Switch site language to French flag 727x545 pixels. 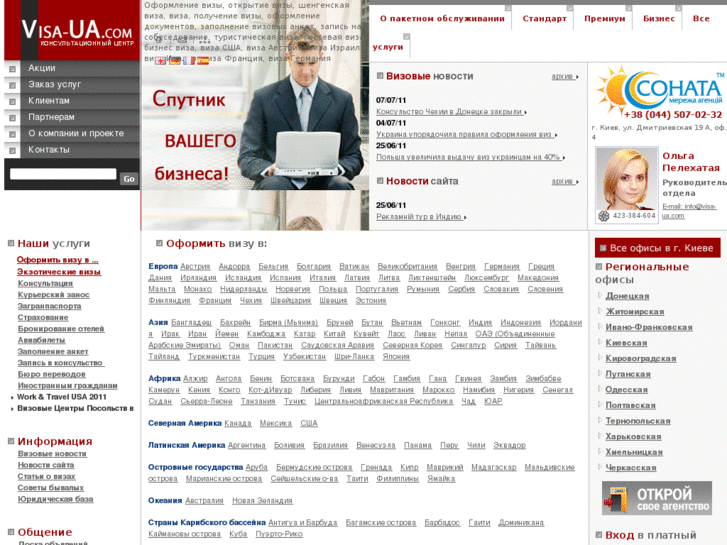(x=189, y=61)
